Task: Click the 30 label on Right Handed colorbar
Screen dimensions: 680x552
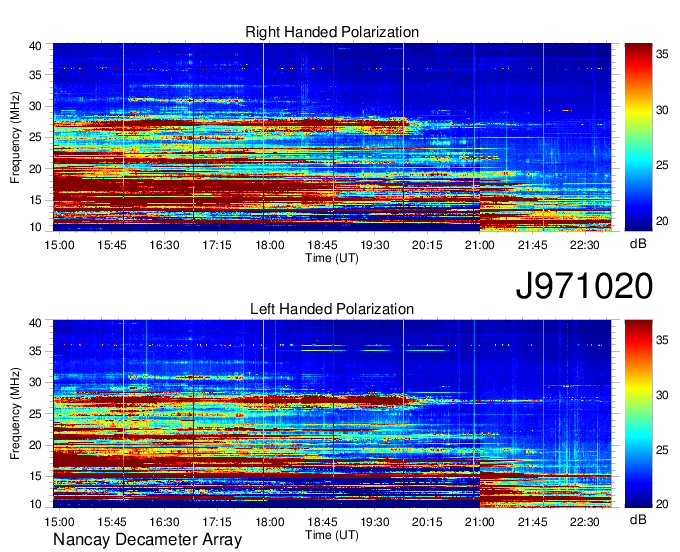Action: click(x=662, y=110)
